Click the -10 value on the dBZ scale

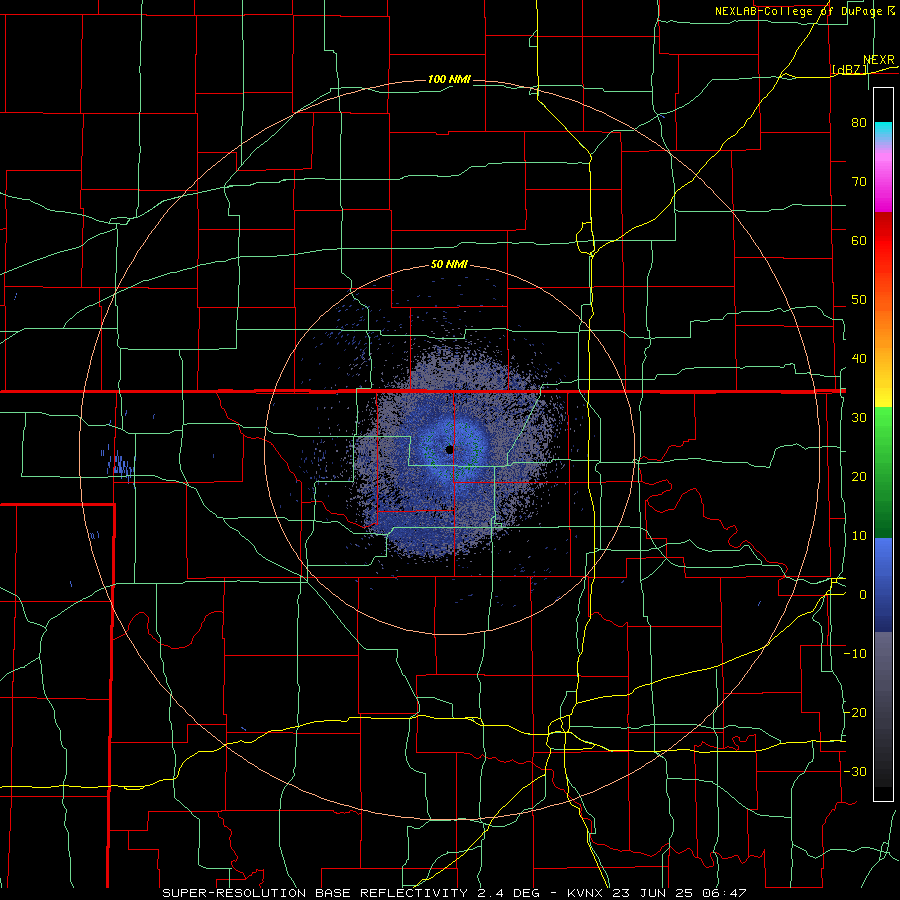tap(855, 654)
